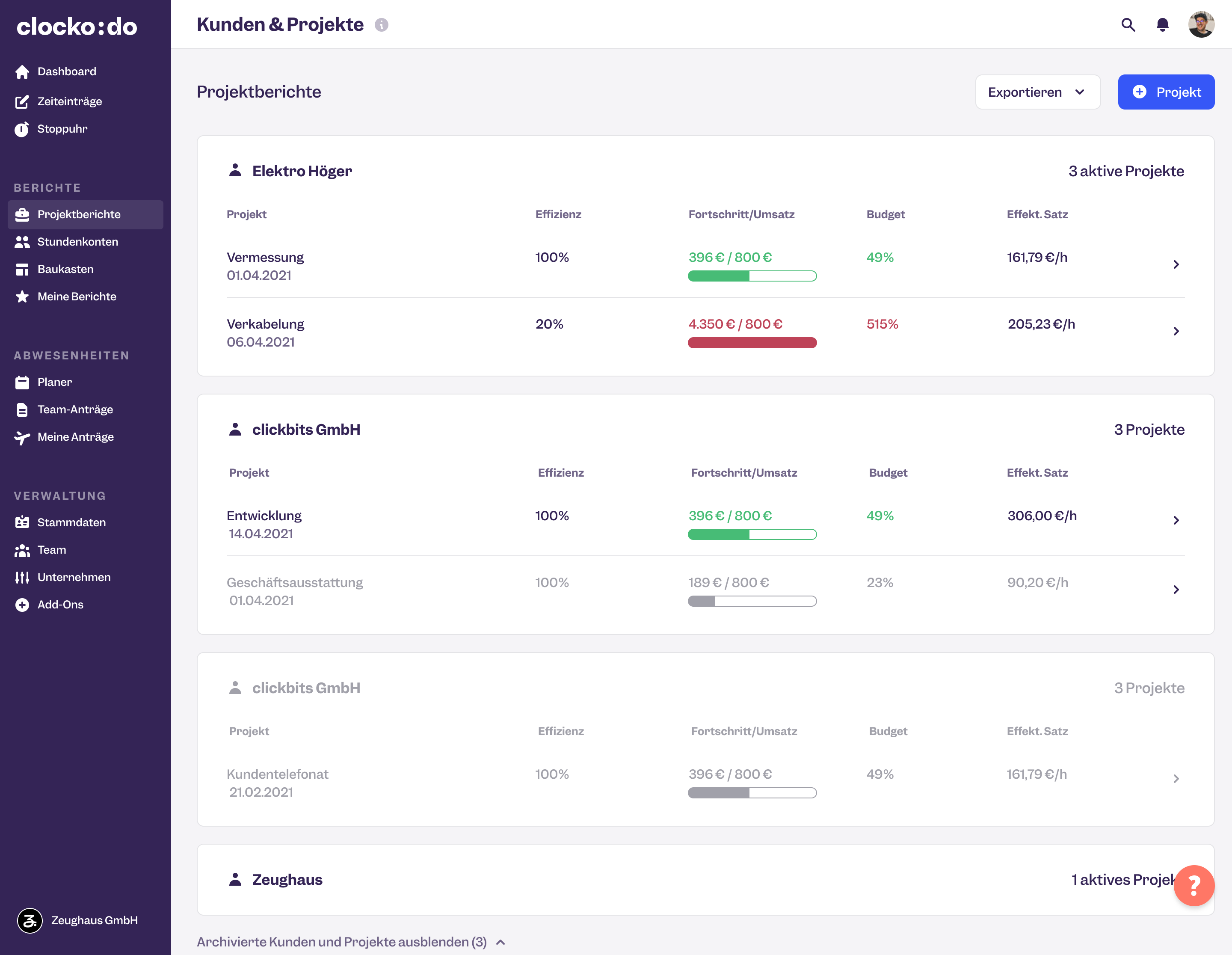Click the Add-Ons plus icon
Screen dimensions: 1232x955
click(22, 604)
